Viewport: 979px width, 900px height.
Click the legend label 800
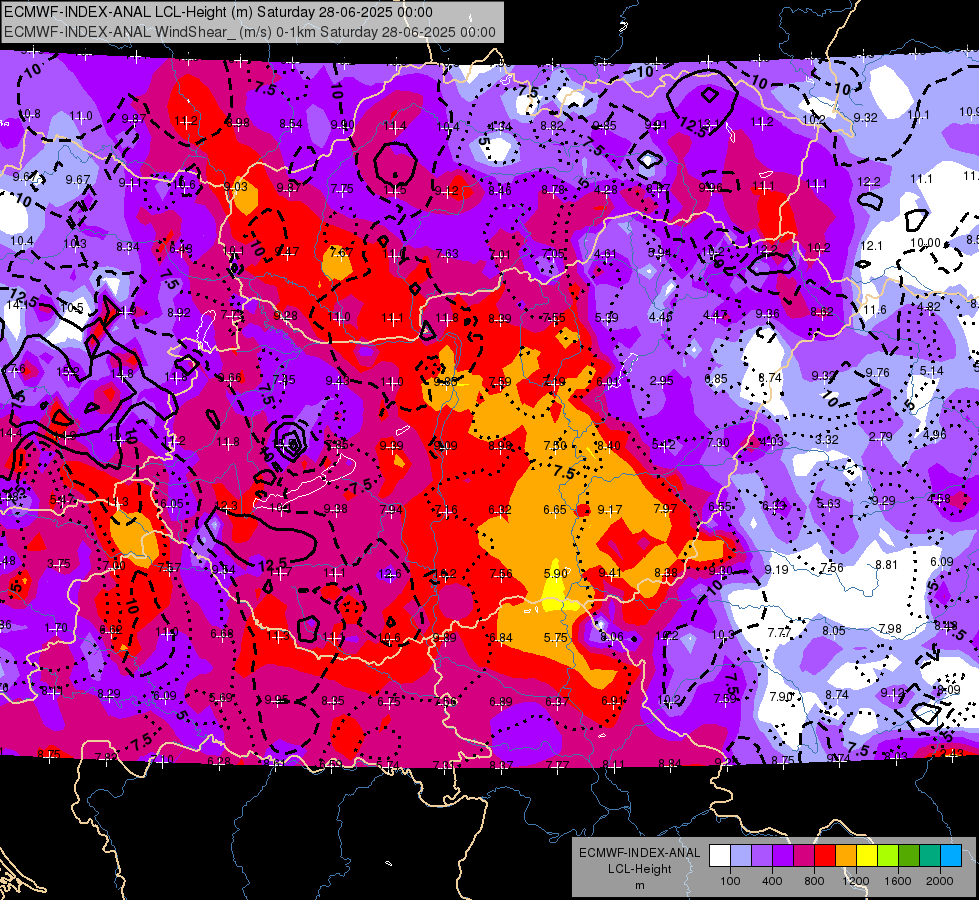click(x=814, y=881)
